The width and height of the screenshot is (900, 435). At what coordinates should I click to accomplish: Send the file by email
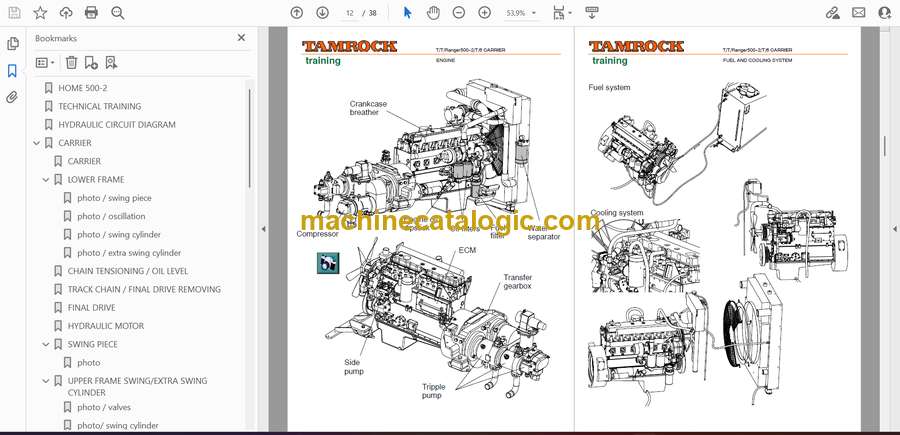tap(859, 13)
